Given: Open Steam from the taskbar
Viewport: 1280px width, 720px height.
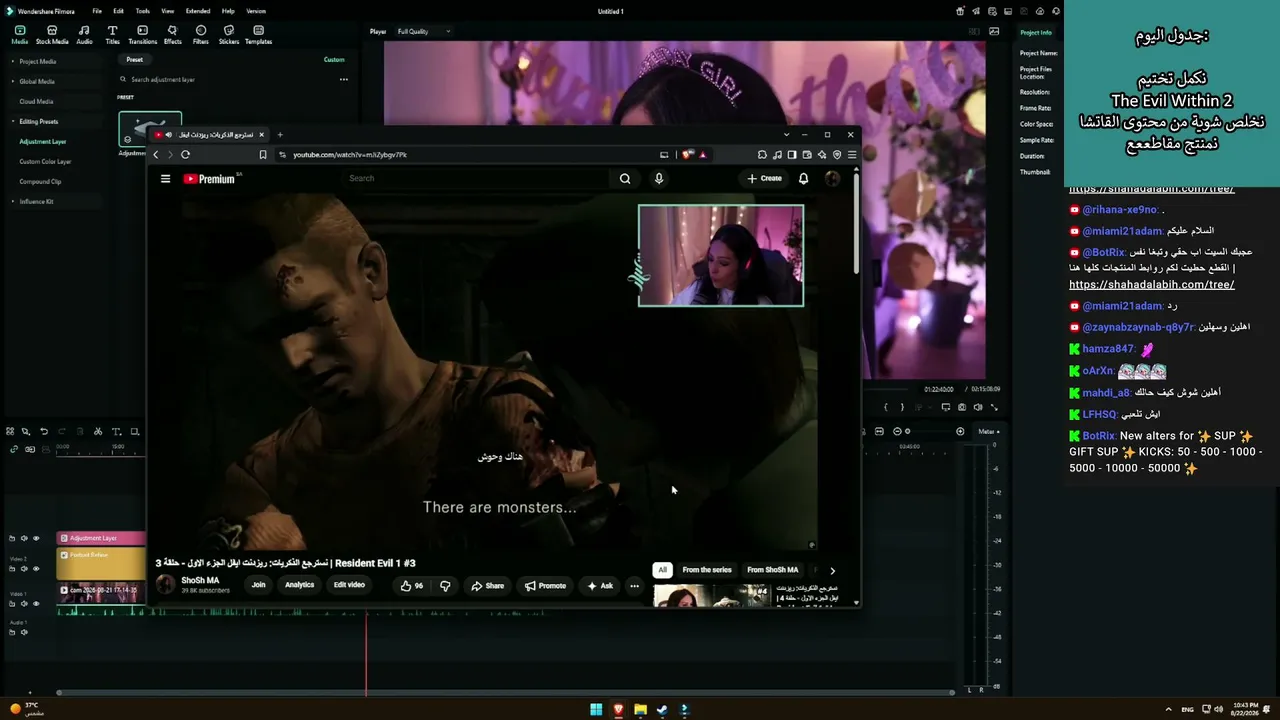Looking at the screenshot, I should click(x=662, y=710).
